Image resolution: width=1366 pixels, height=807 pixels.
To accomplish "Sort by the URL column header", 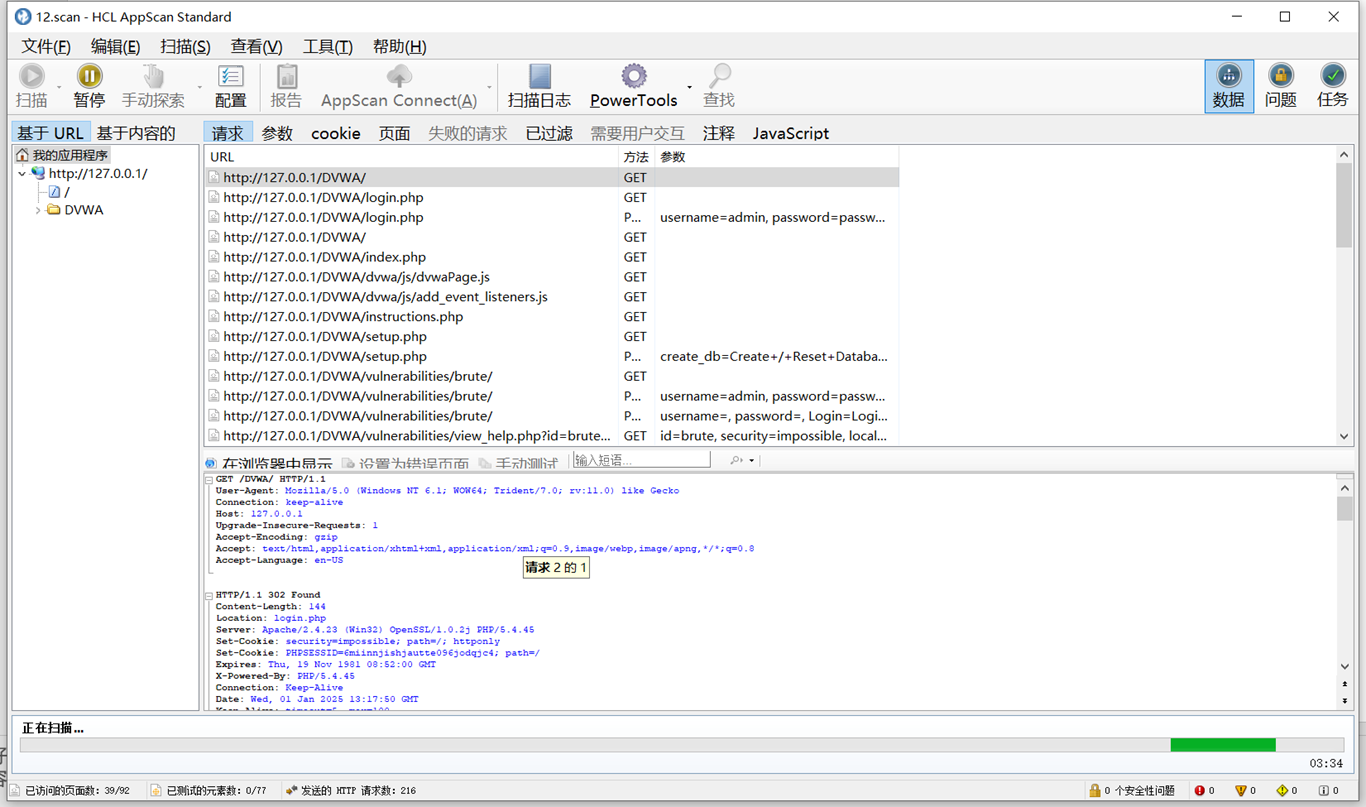I will pos(411,157).
